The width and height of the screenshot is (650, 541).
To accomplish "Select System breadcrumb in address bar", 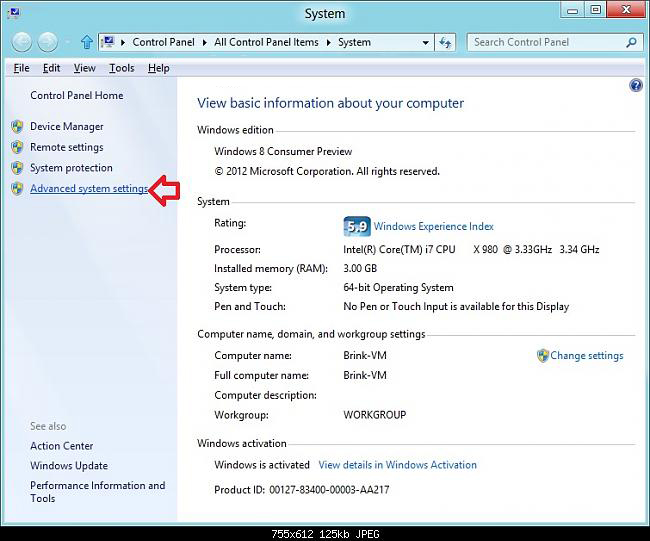I will point(354,42).
